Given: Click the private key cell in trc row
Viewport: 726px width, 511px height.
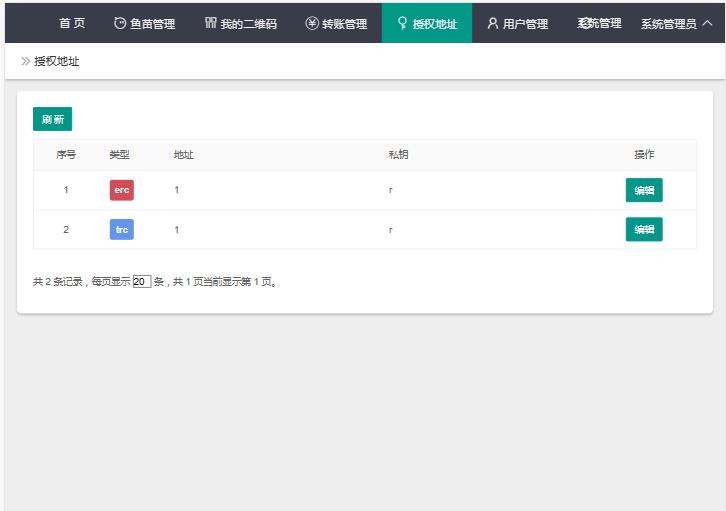Looking at the screenshot, I should click(391, 230).
